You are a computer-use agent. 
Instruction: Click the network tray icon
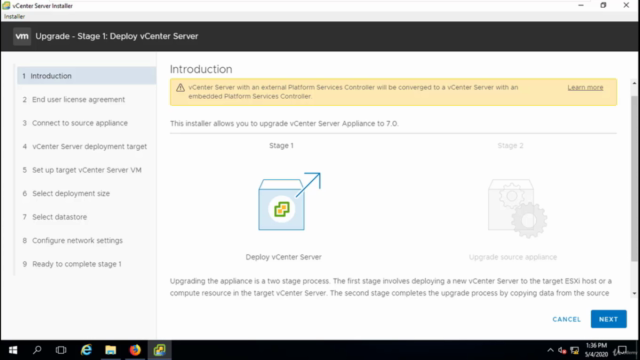click(x=575, y=350)
